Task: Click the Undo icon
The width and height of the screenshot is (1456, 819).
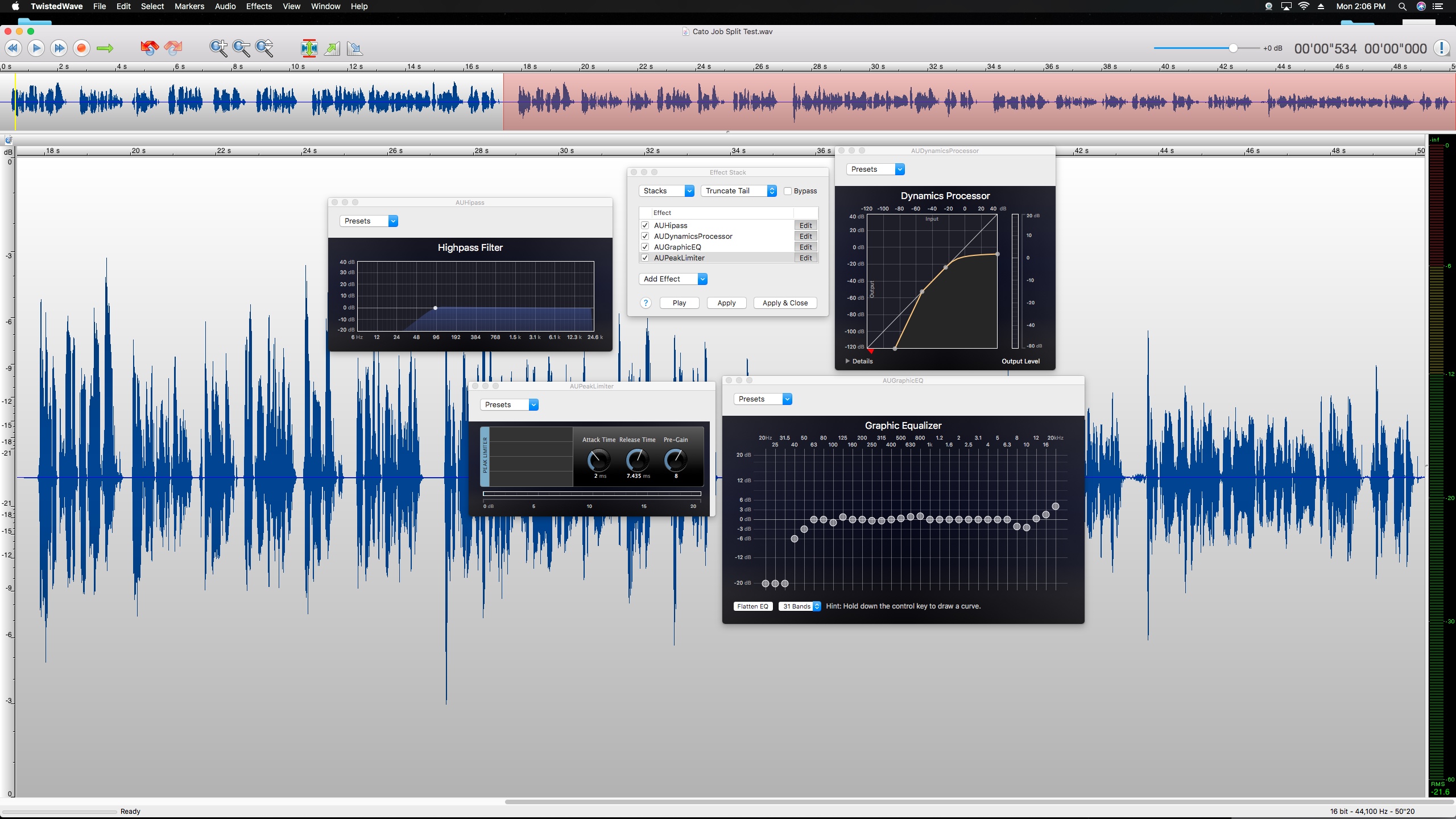Action: pyautogui.click(x=150, y=48)
